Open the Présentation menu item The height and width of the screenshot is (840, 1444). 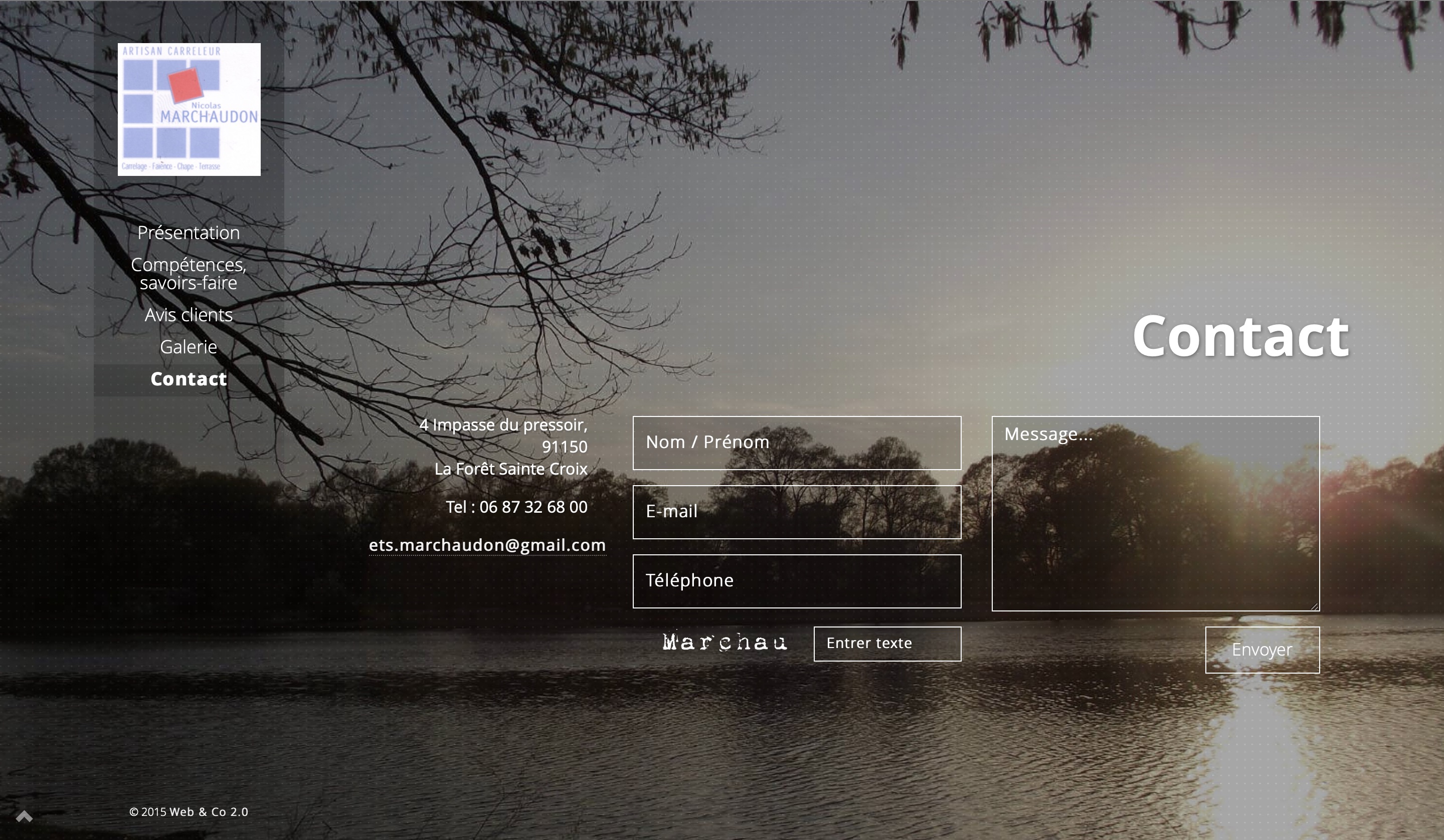click(x=189, y=233)
